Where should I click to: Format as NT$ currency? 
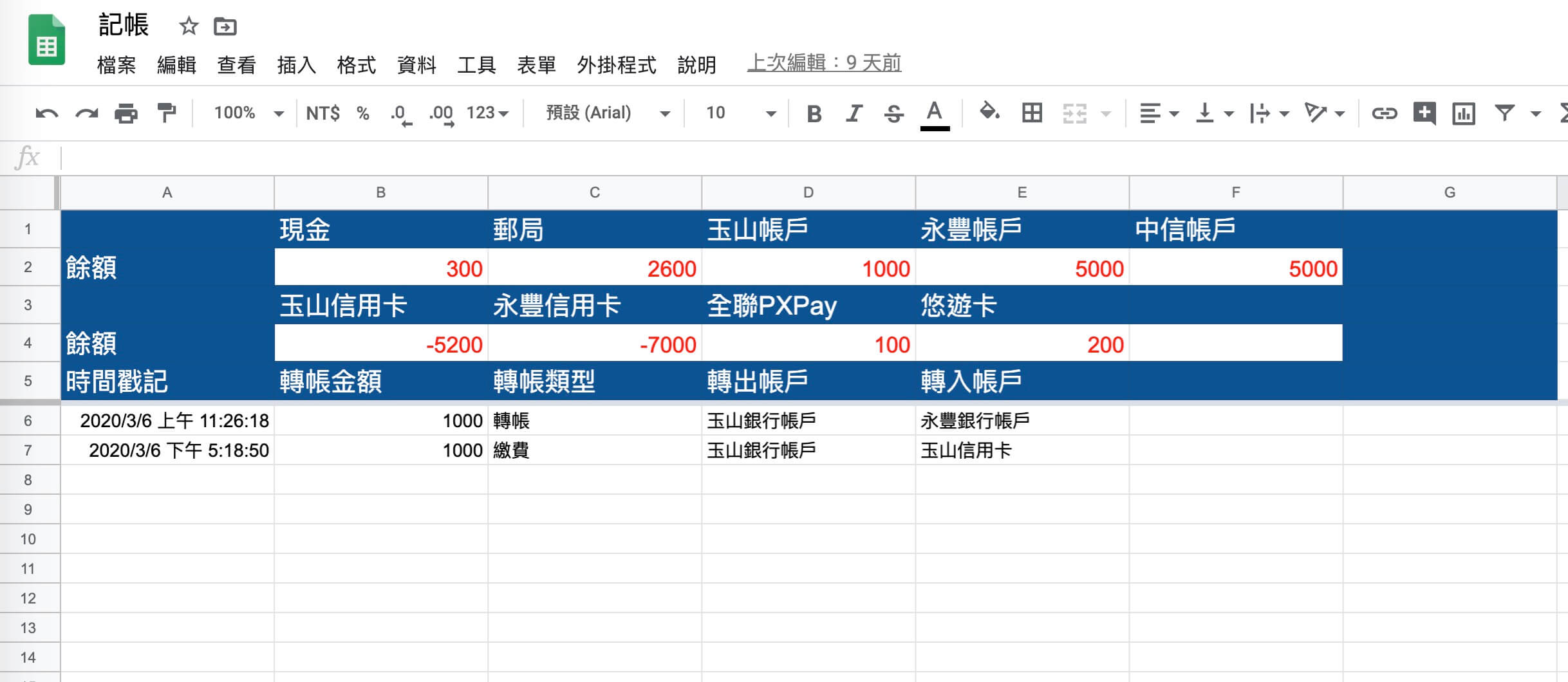click(322, 113)
